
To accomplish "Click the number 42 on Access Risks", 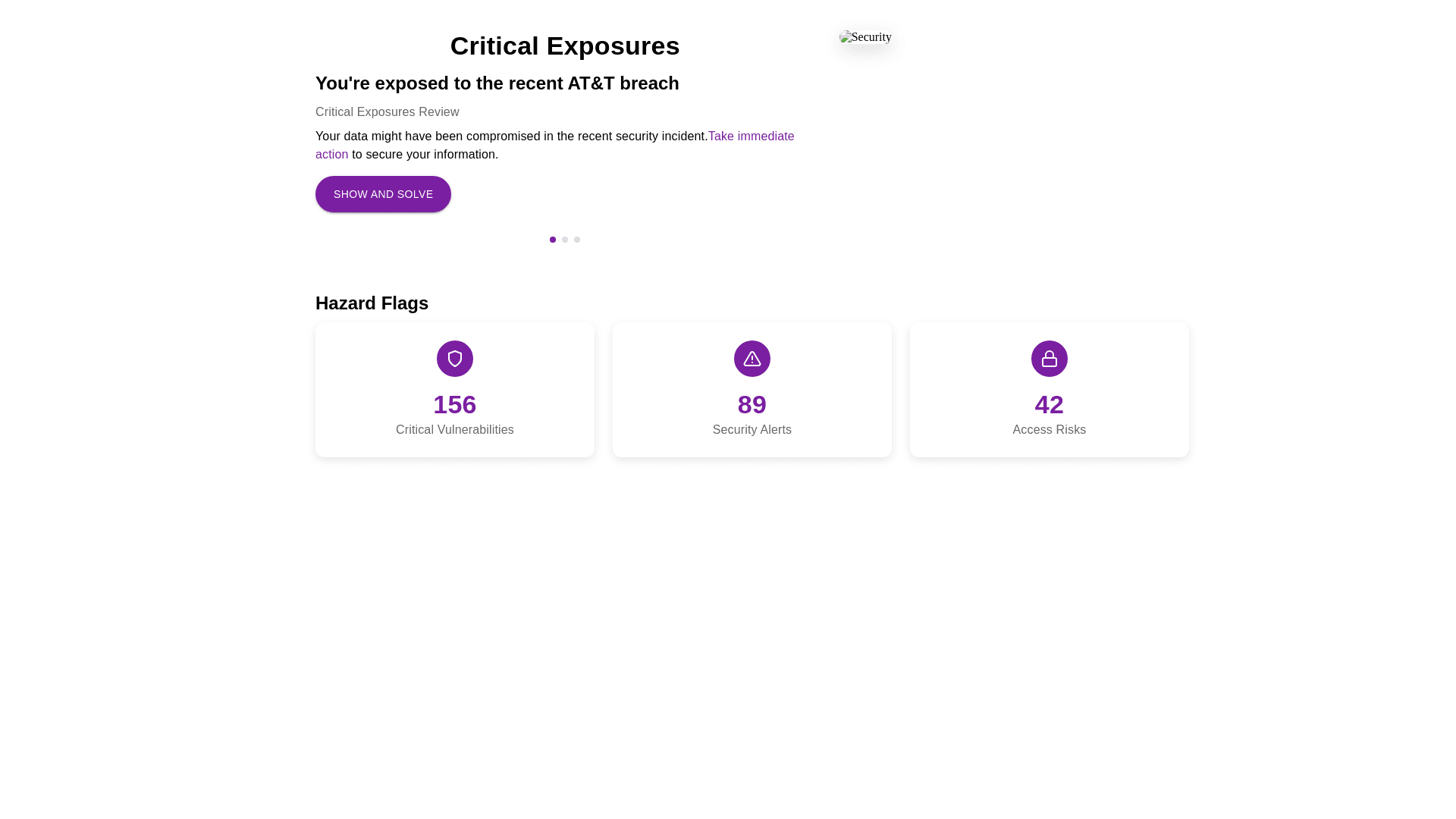I will 1049,404.
